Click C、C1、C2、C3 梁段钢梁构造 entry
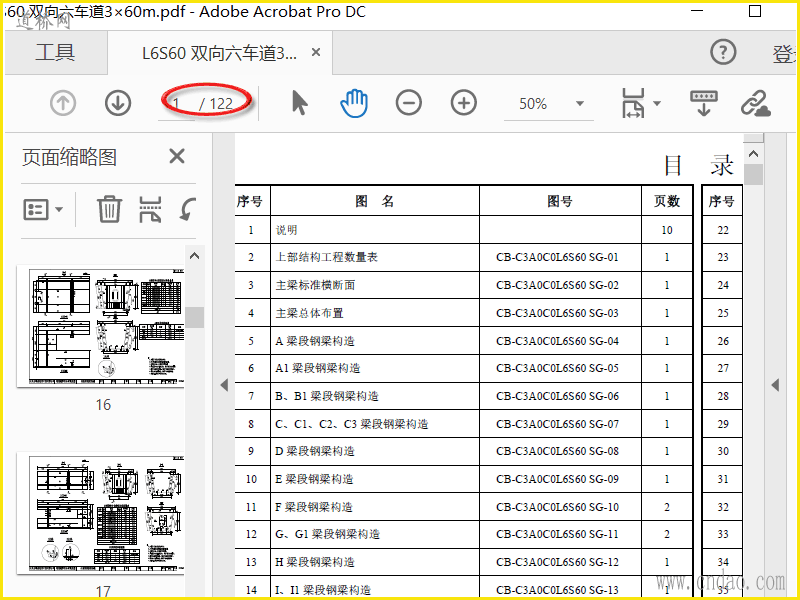The image size is (800, 600). pos(352,423)
